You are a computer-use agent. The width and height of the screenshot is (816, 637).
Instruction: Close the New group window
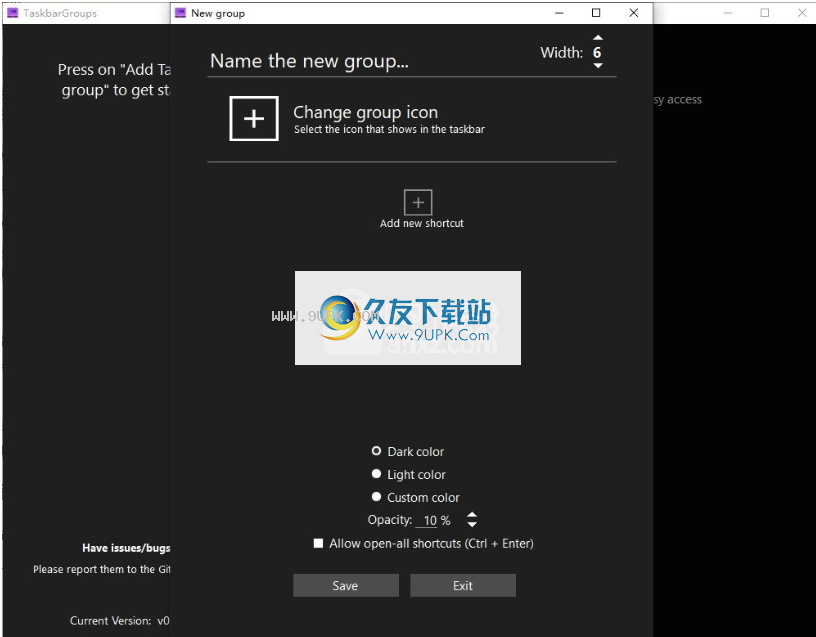(x=634, y=13)
